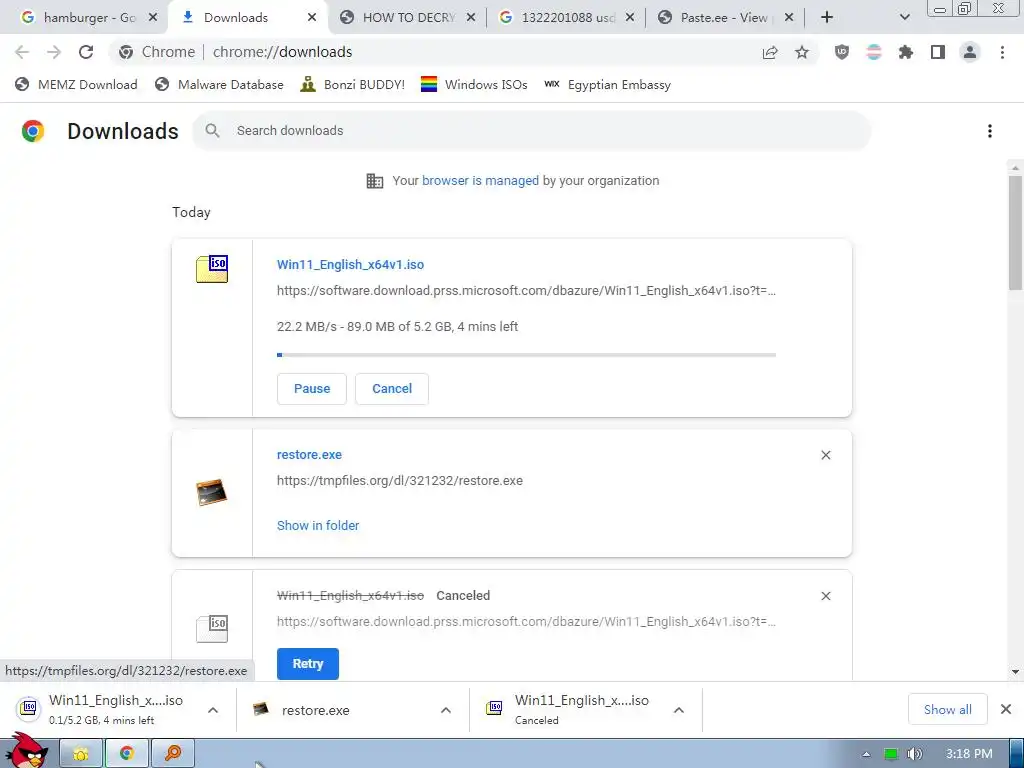Image resolution: width=1024 pixels, height=768 pixels.
Task: Open the file explorer taskbar button
Action: pos(81,754)
